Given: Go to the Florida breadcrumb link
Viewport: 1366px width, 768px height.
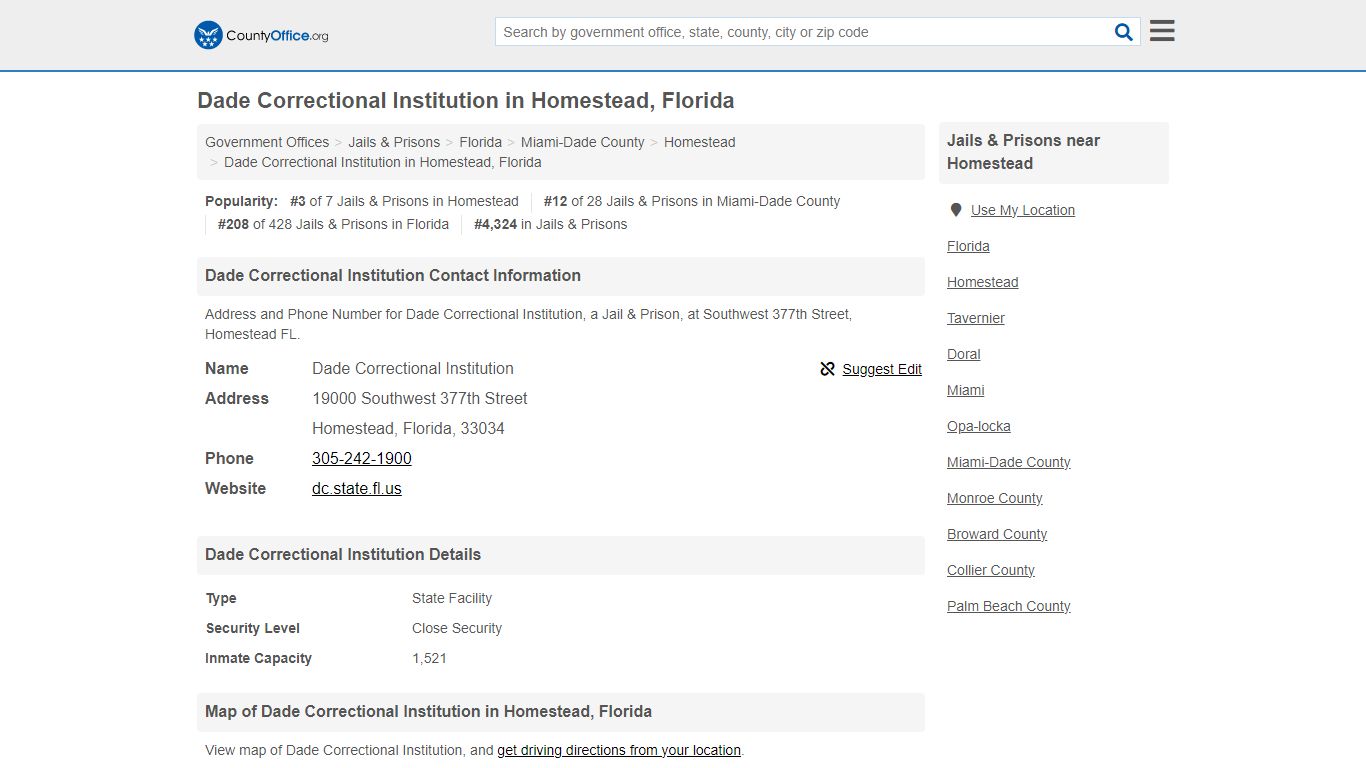Looking at the screenshot, I should click(481, 142).
